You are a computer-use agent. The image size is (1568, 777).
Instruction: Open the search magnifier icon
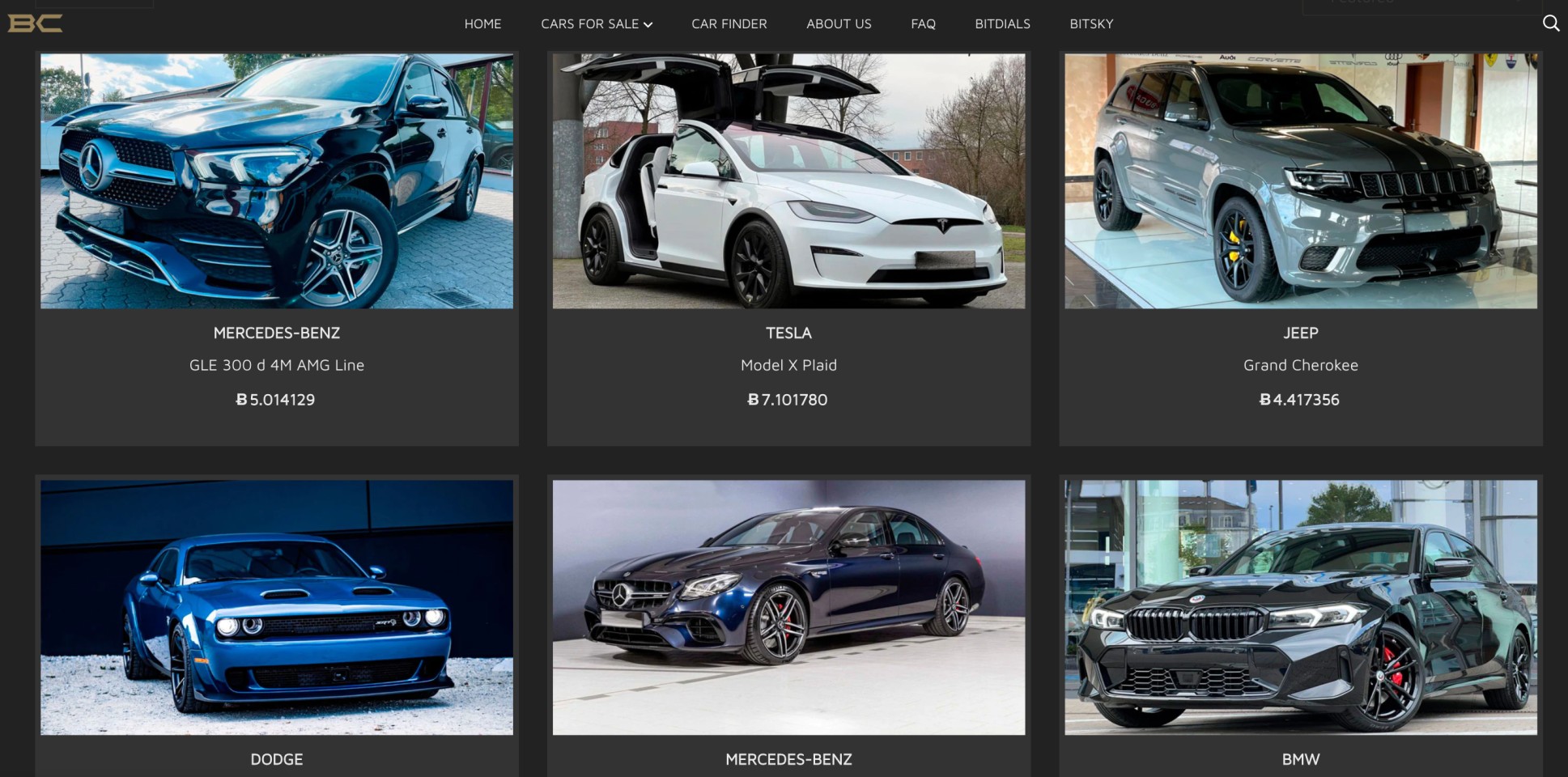click(x=1550, y=23)
